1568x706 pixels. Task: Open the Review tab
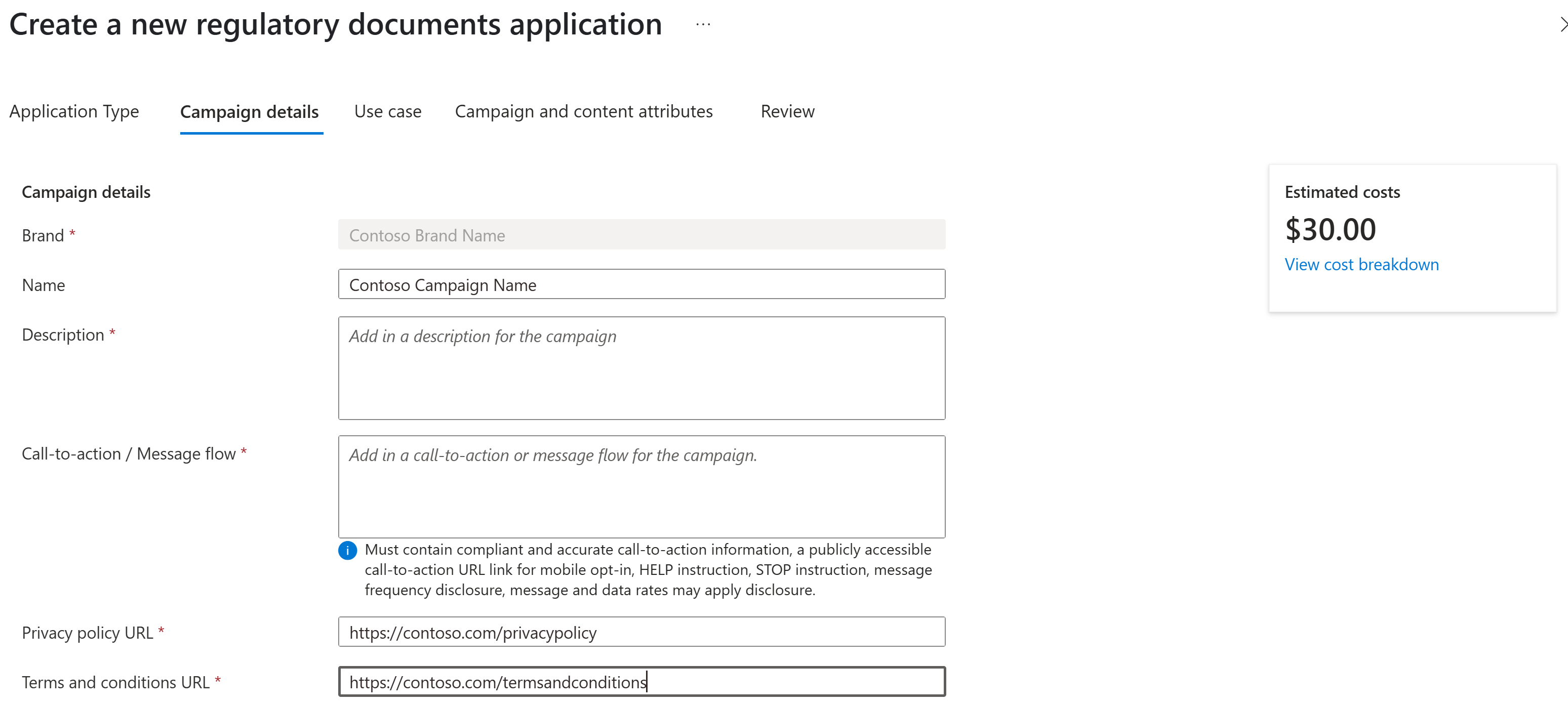tap(787, 111)
